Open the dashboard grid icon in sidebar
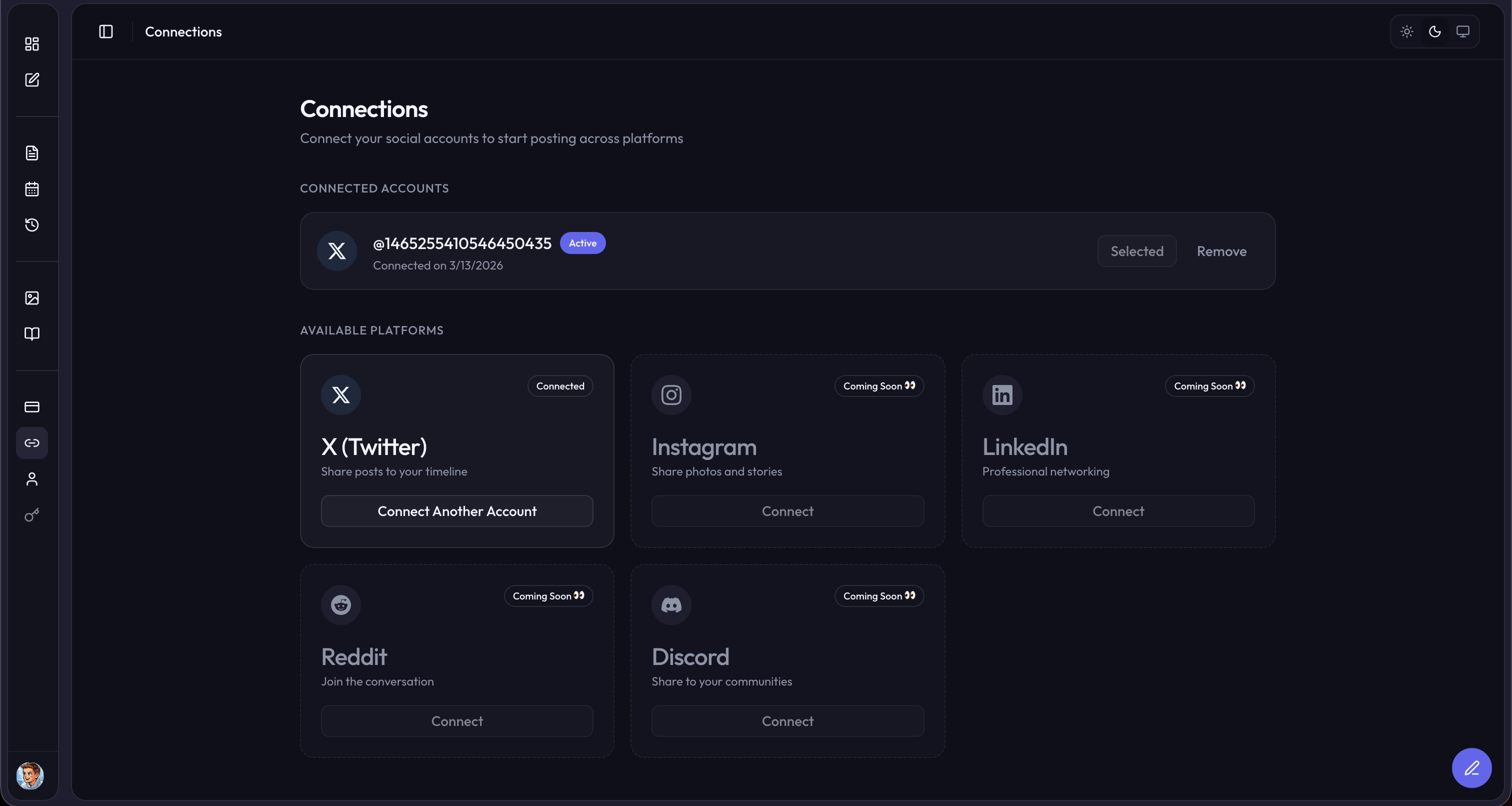Image resolution: width=1512 pixels, height=806 pixels. pyautogui.click(x=31, y=44)
